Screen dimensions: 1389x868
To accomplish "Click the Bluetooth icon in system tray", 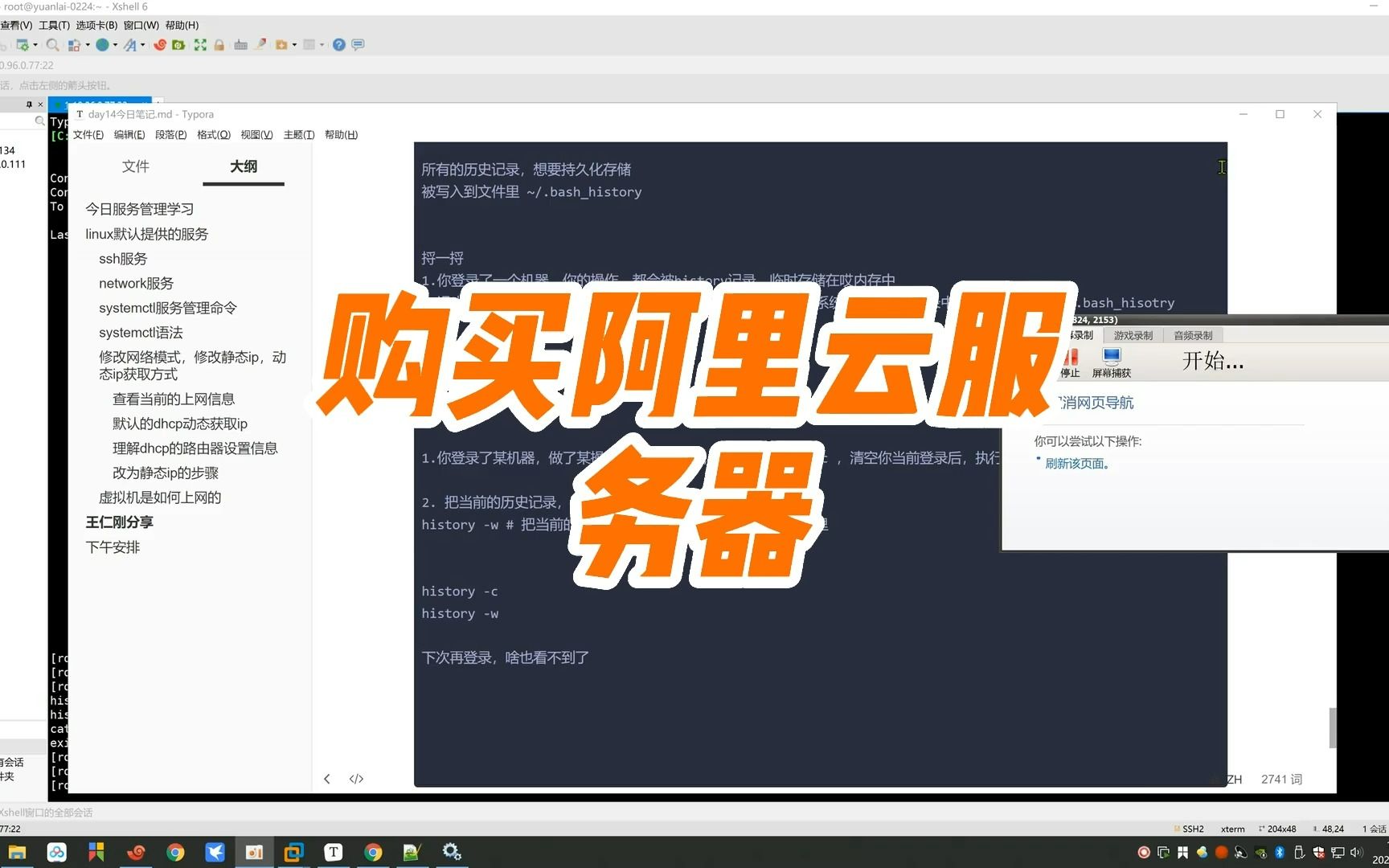I will pyautogui.click(x=1280, y=852).
